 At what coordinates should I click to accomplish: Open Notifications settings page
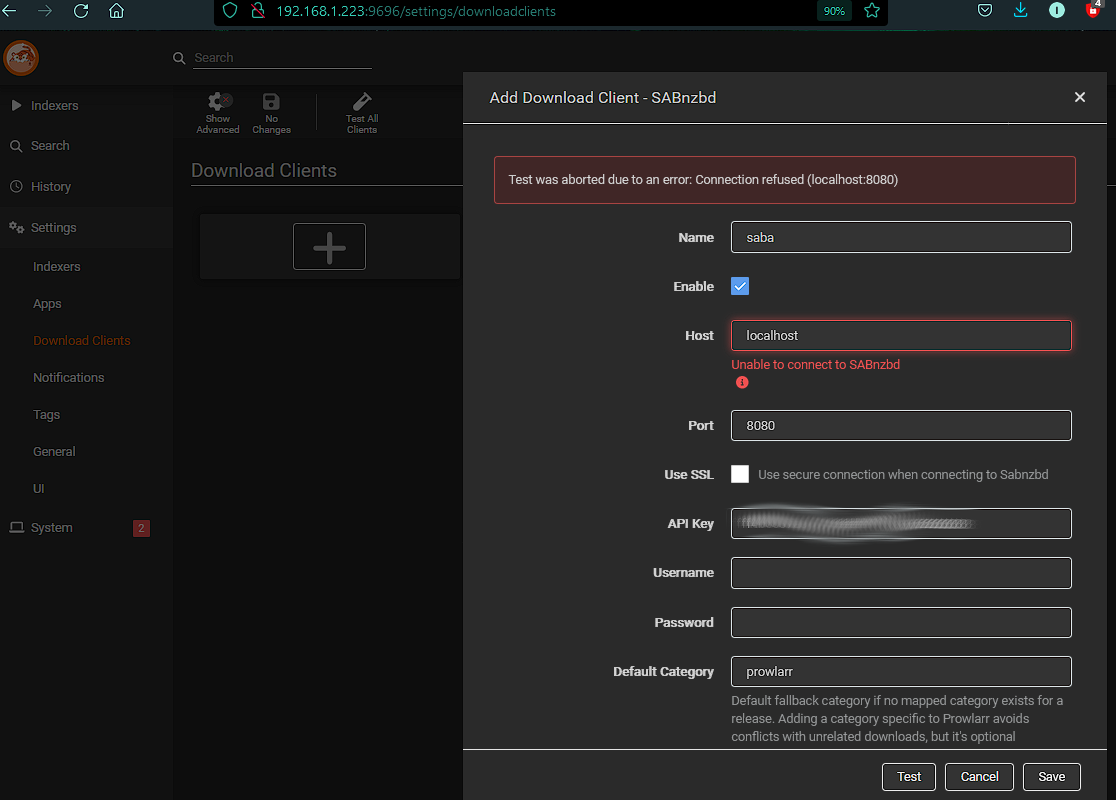(68, 377)
